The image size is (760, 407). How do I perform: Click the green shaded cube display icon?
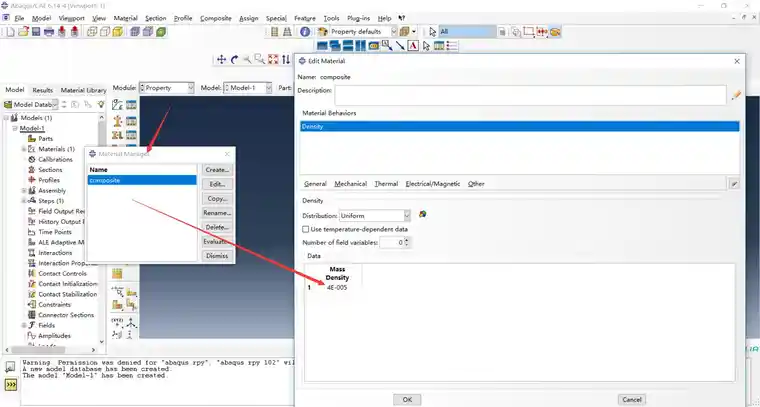[161, 32]
